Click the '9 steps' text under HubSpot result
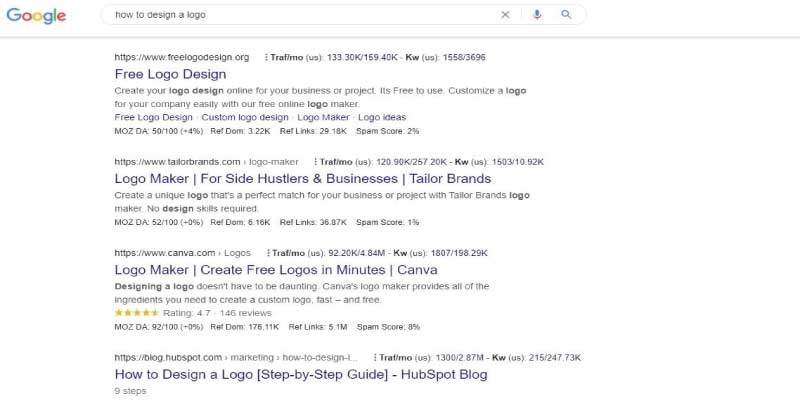 point(131,391)
